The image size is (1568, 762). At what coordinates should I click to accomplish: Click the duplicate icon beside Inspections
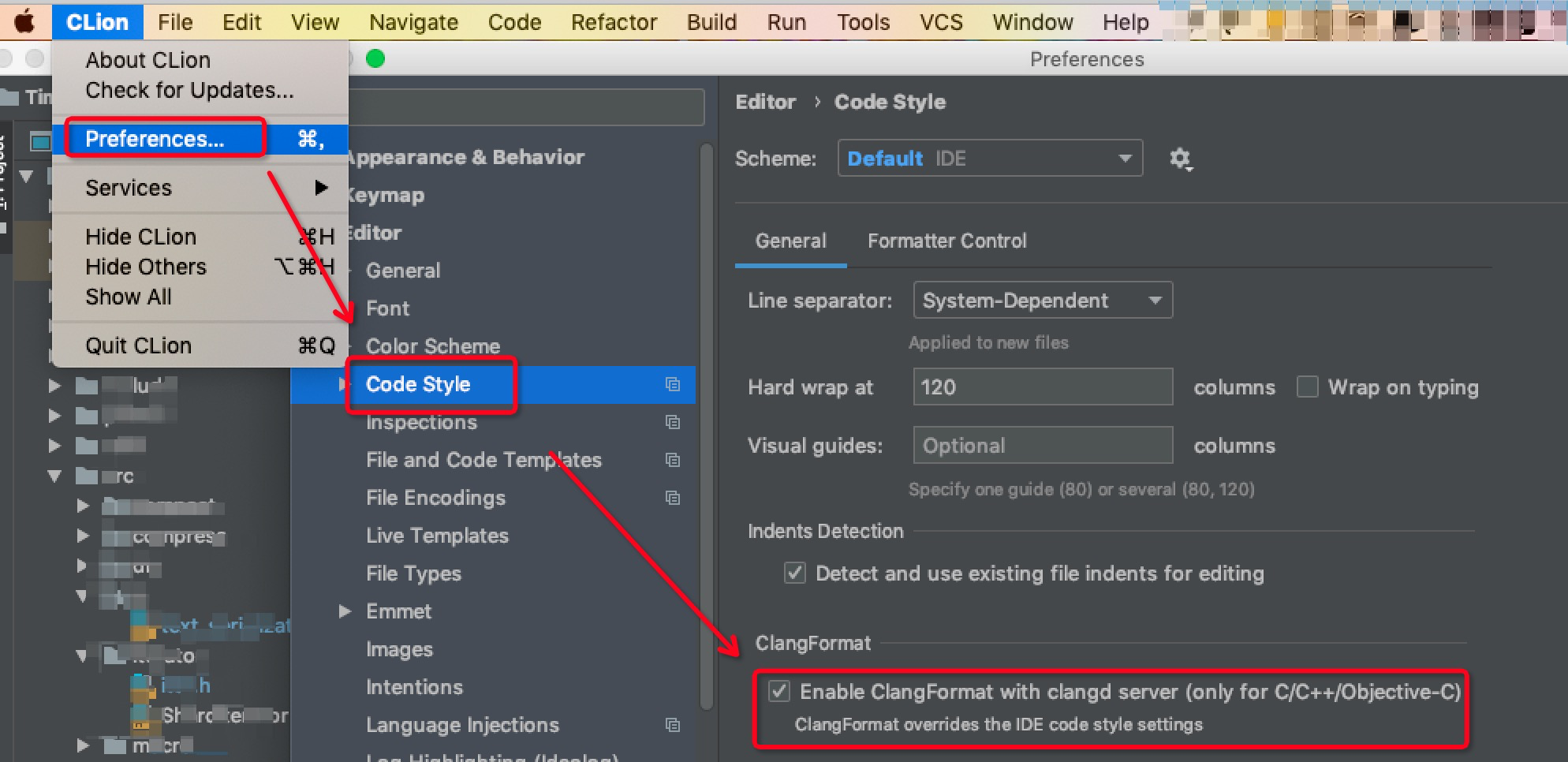[672, 422]
